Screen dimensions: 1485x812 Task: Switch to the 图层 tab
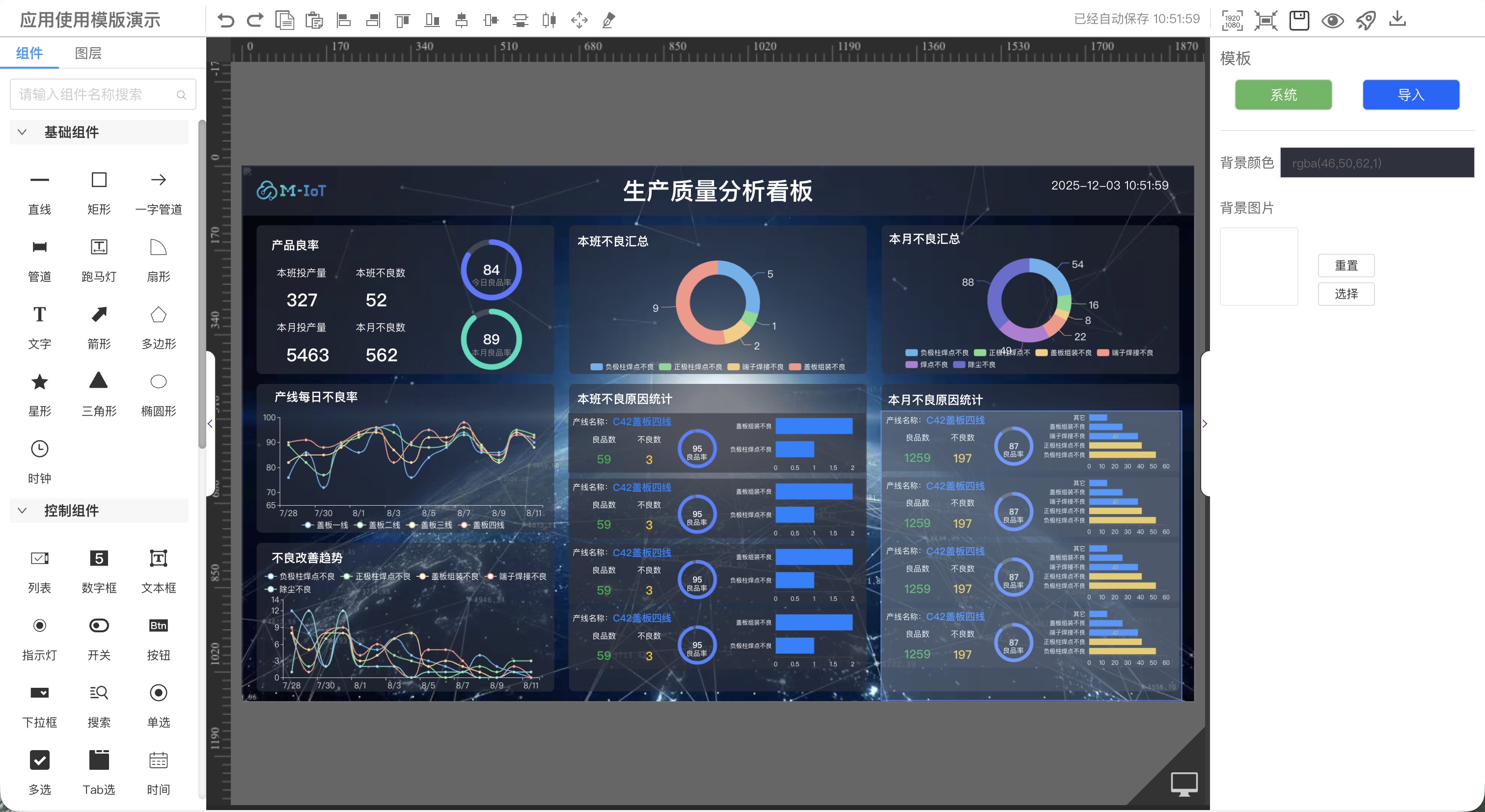87,53
